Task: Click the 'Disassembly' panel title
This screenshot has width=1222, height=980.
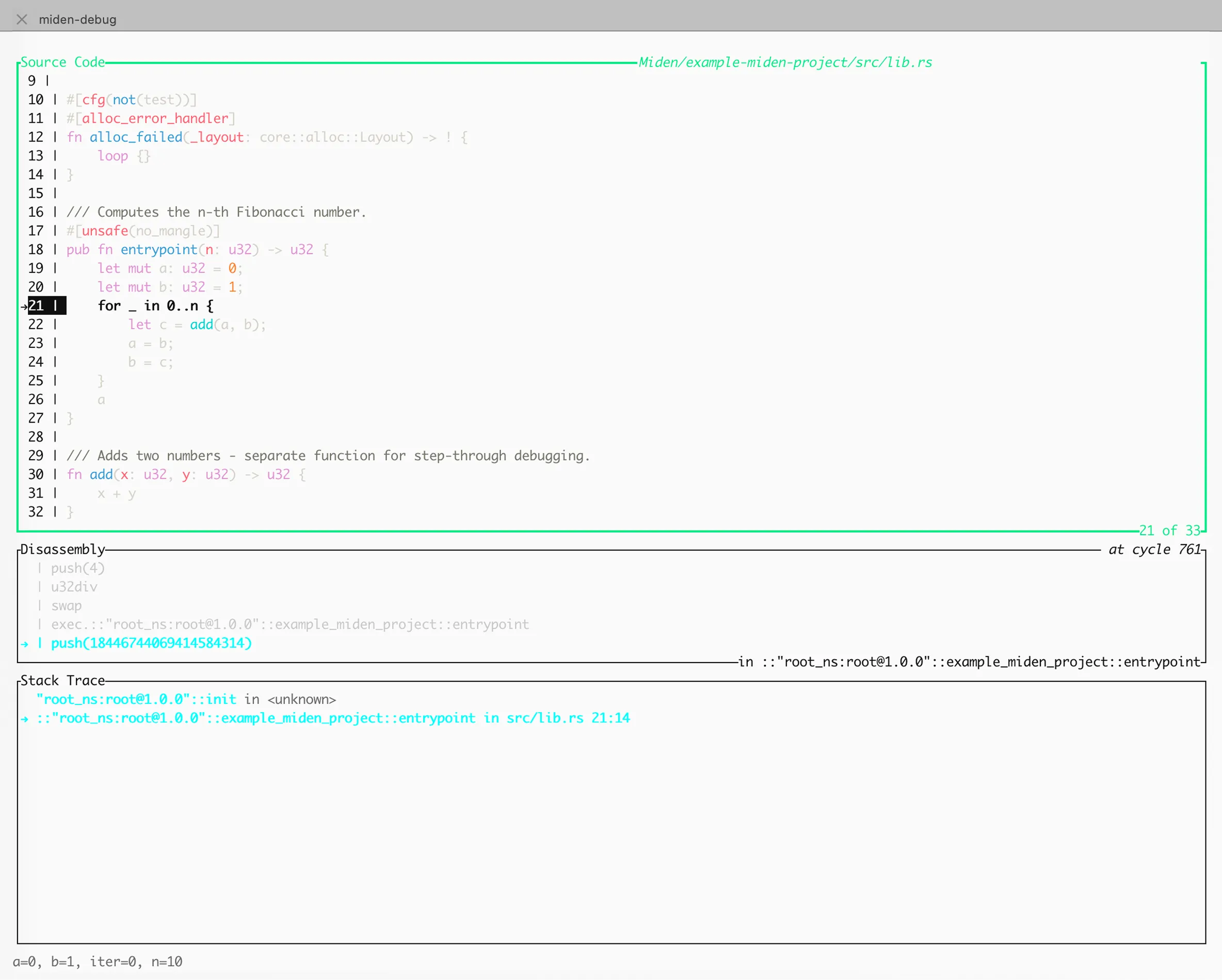Action: tap(63, 549)
